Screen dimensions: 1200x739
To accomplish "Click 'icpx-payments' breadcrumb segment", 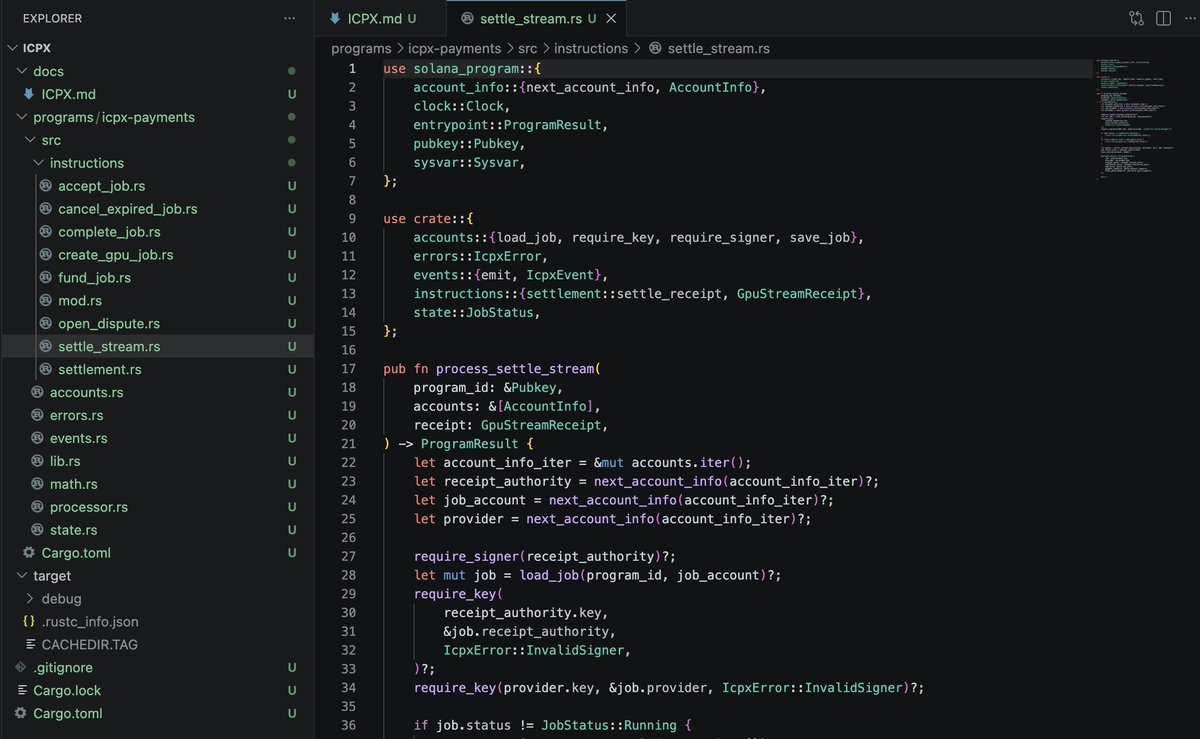I will coord(454,48).
